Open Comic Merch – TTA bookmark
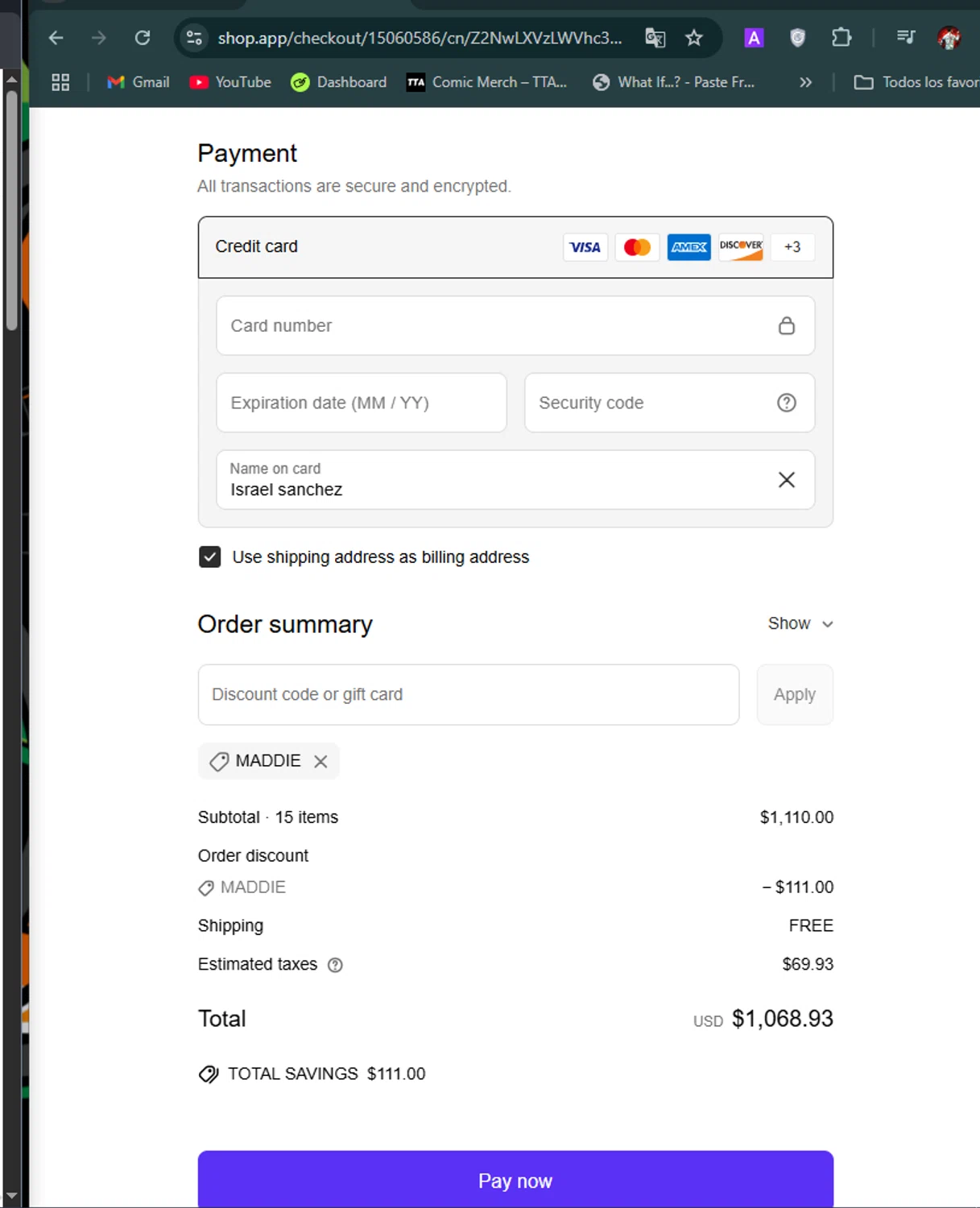Screen dimensions: 980x1208 487,82
